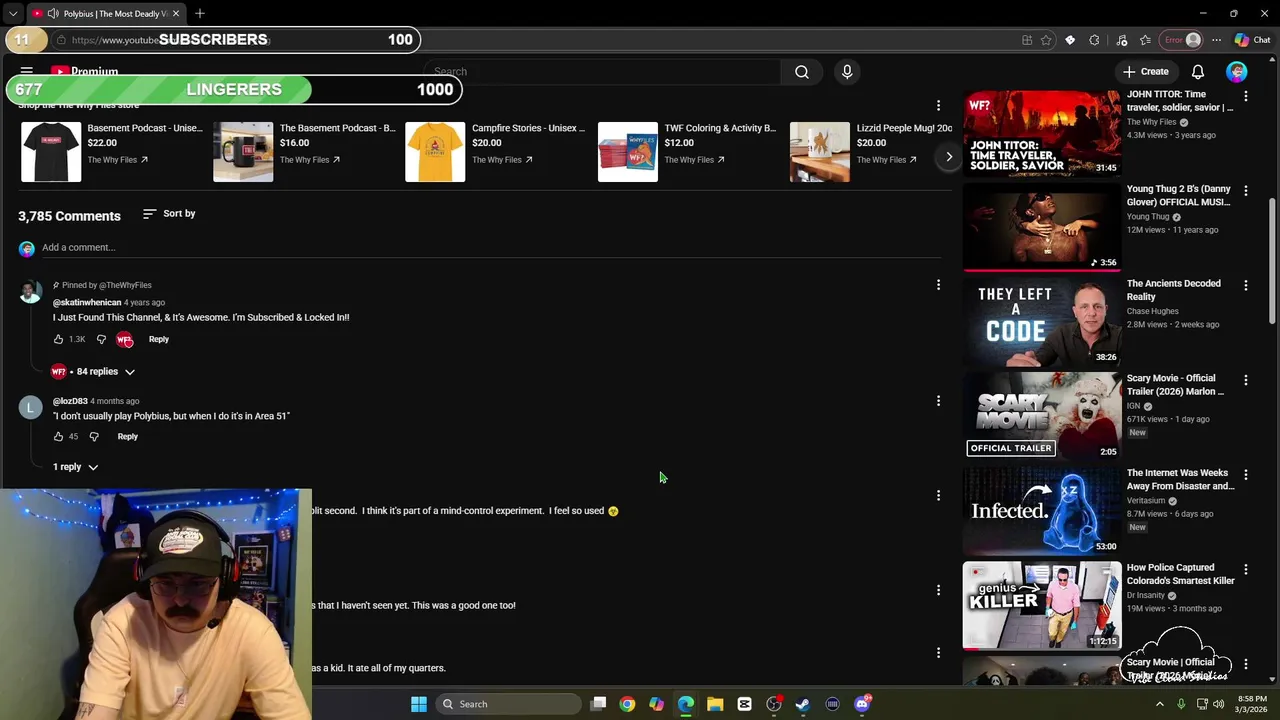Open the Windows Start menu
Screen dimensions: 1280x720
pos(419,704)
